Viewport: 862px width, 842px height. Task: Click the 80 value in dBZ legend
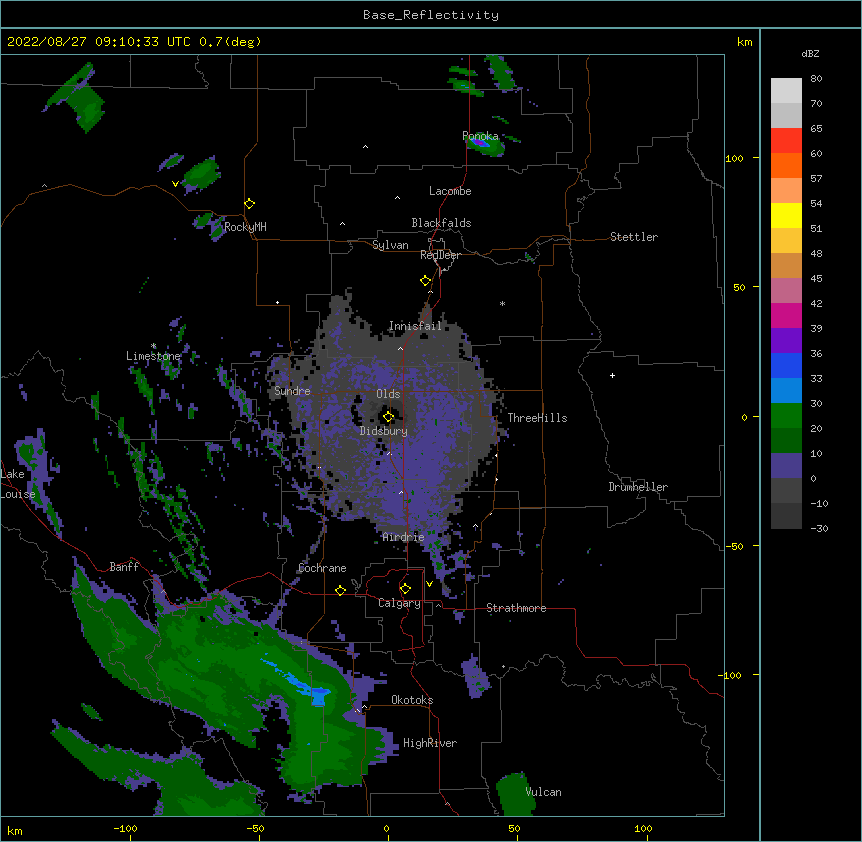(x=816, y=79)
